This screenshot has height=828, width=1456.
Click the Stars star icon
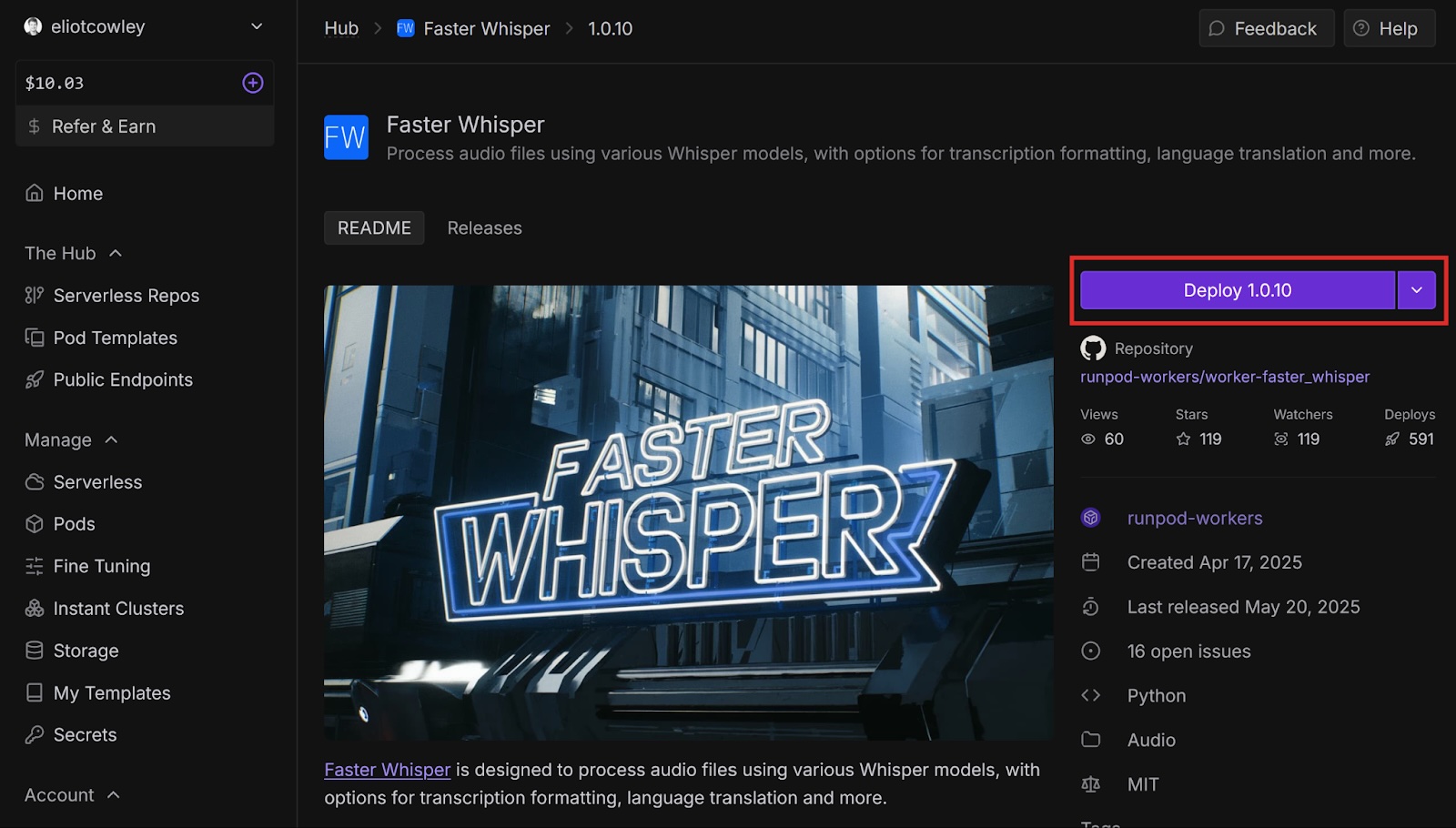1183,439
